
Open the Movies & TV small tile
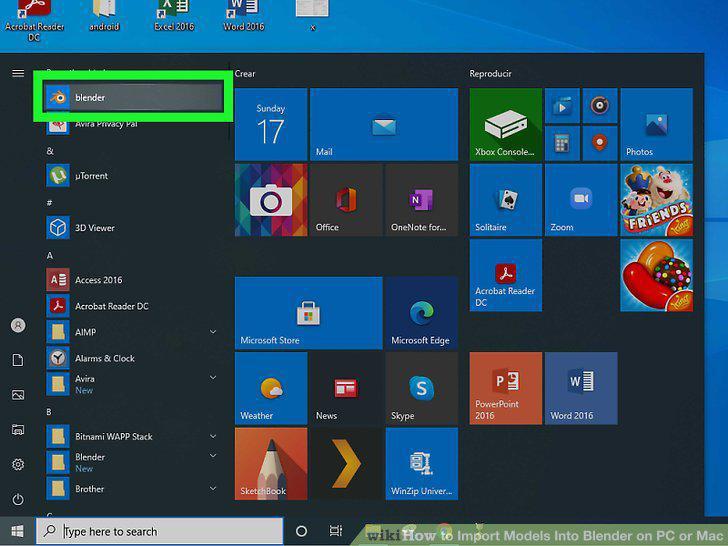(x=562, y=106)
